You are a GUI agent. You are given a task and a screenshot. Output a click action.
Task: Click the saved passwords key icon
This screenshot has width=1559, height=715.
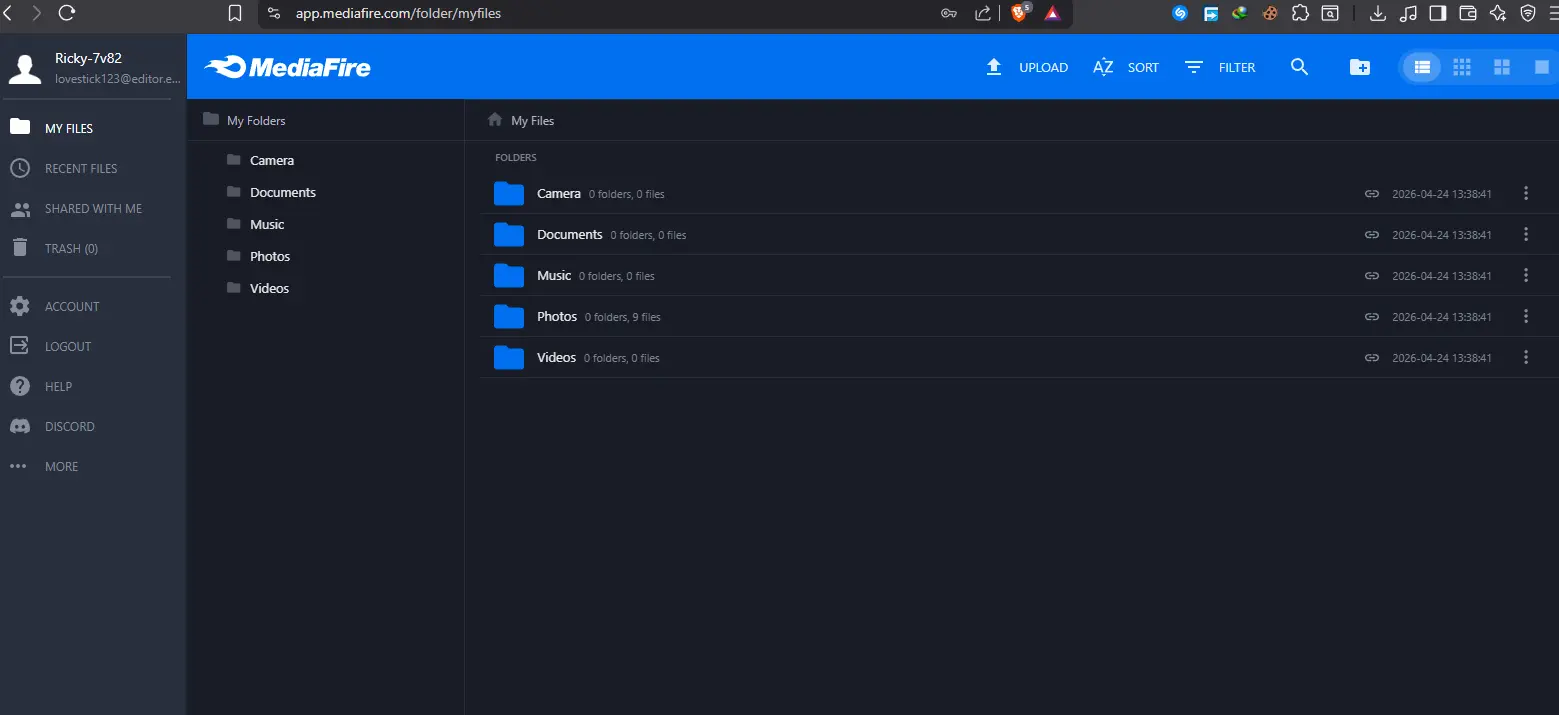(950, 13)
